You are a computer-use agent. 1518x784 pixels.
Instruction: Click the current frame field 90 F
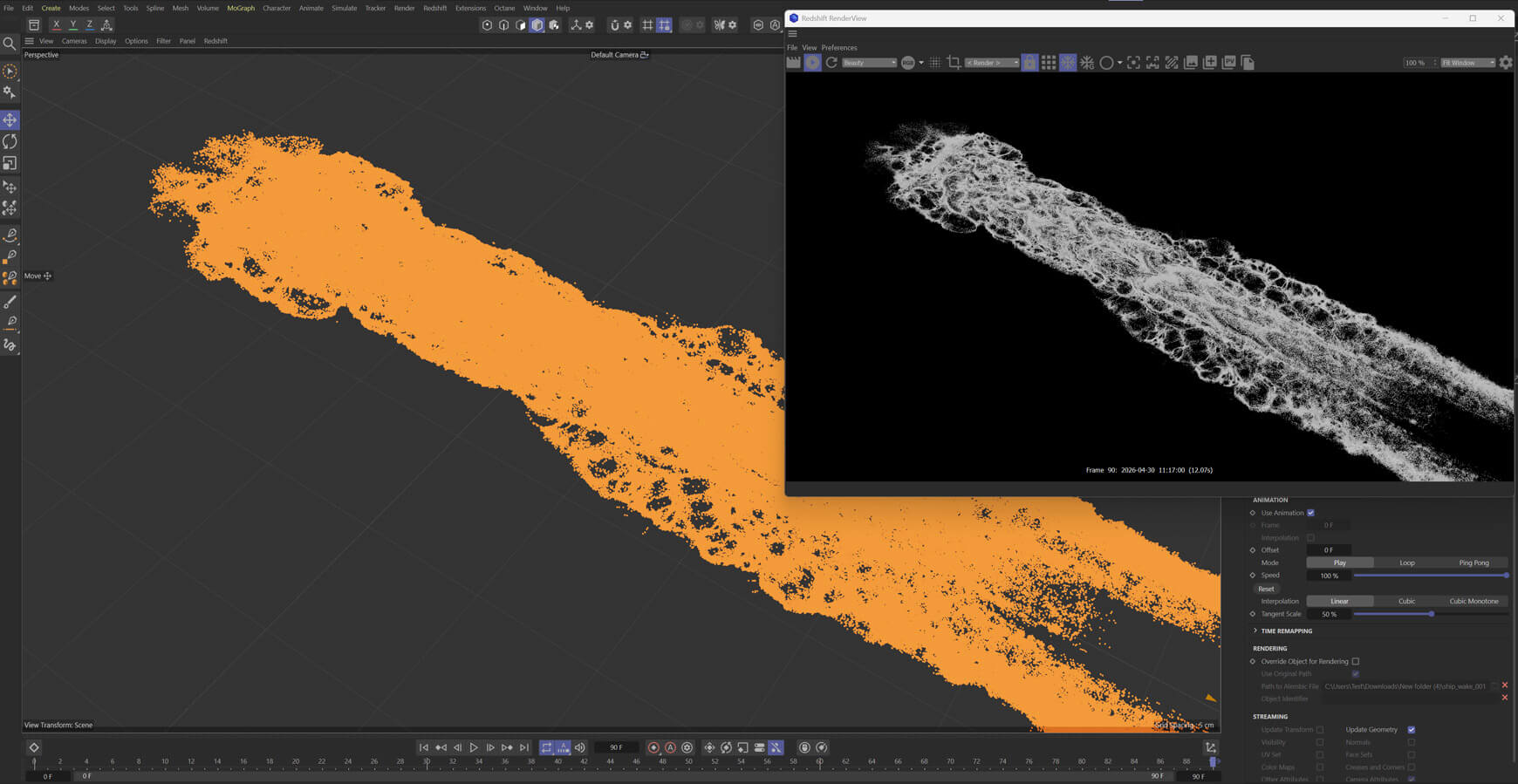(x=616, y=747)
